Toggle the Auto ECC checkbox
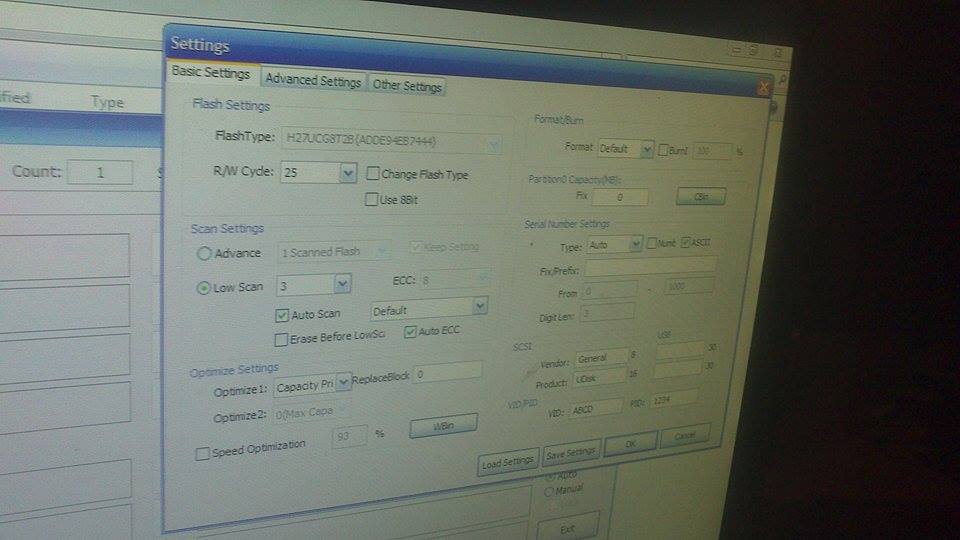The width and height of the screenshot is (960, 540). (410, 332)
